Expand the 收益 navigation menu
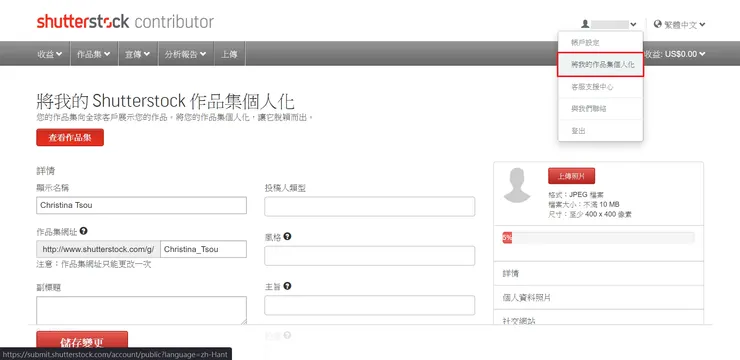The image size is (740, 360). (50, 54)
